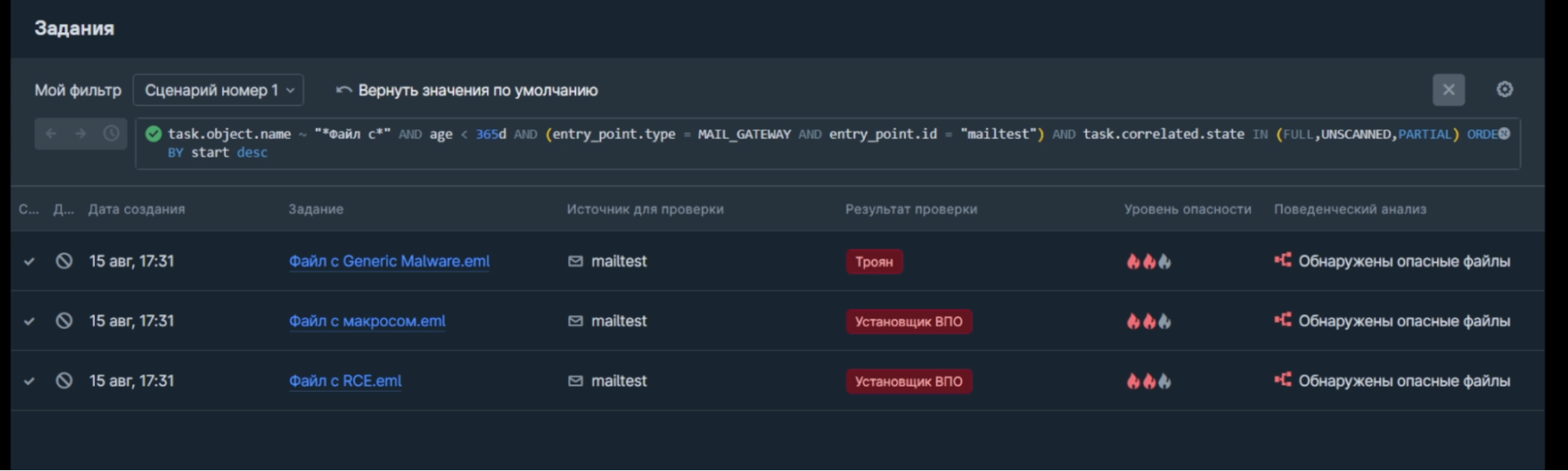The image size is (1568, 471).
Task: Sort by the Дата создания column header
Action: coord(136,209)
